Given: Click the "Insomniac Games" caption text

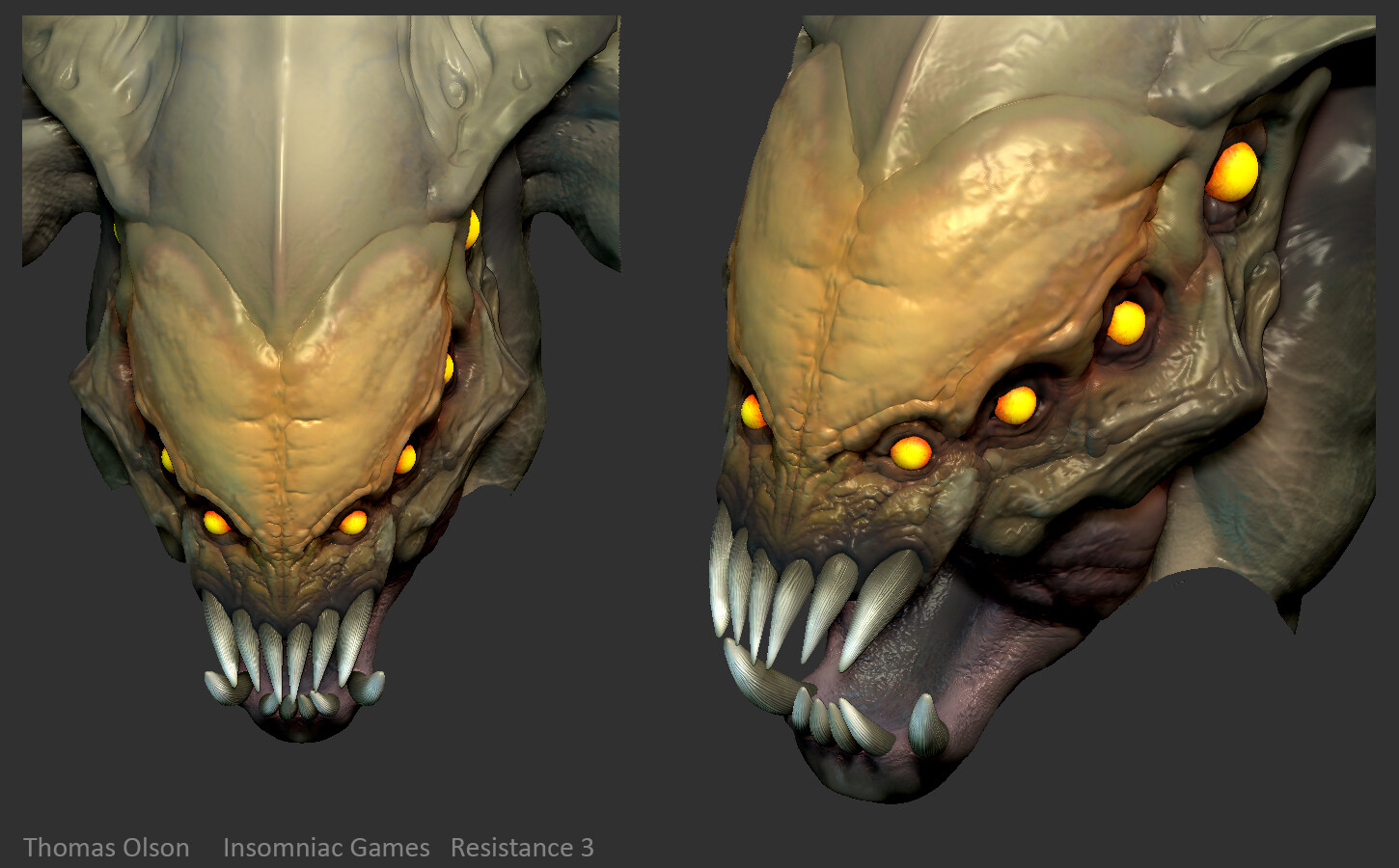Looking at the screenshot, I should pos(326,848).
